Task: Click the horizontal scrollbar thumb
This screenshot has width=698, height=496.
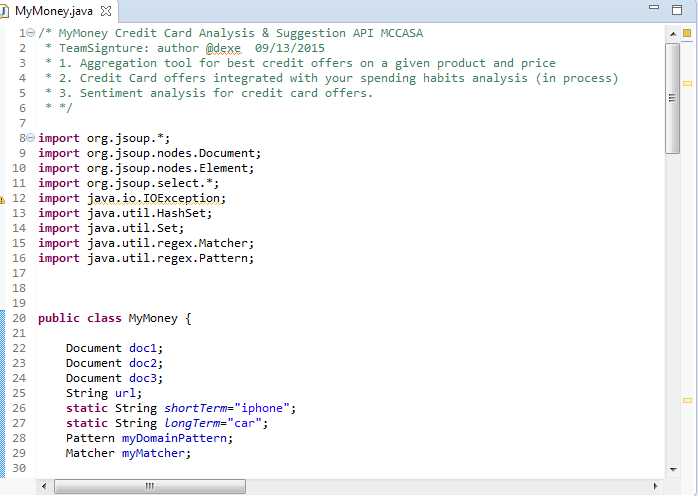Action: point(150,486)
